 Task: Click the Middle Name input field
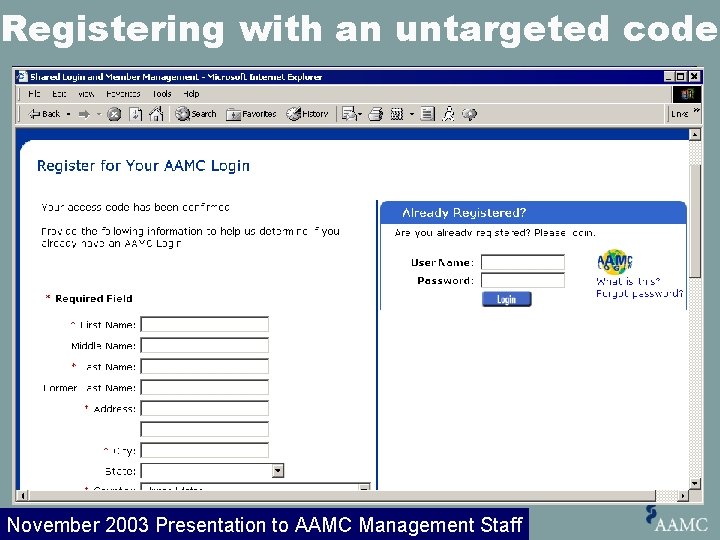[204, 345]
